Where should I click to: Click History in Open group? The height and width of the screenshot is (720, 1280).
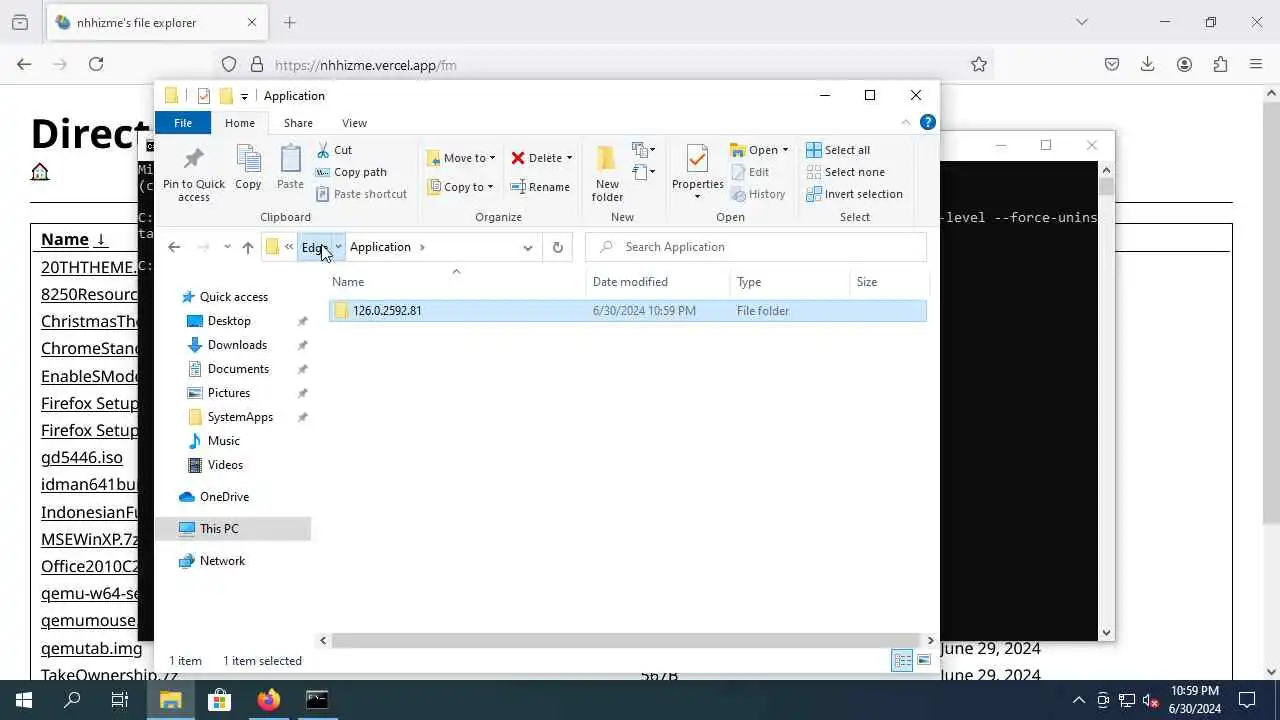(757, 194)
